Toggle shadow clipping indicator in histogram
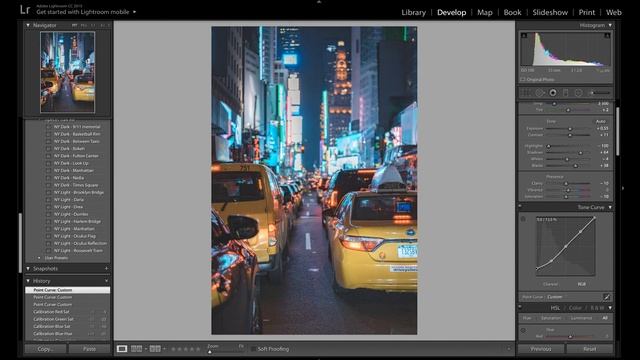 click(524, 36)
